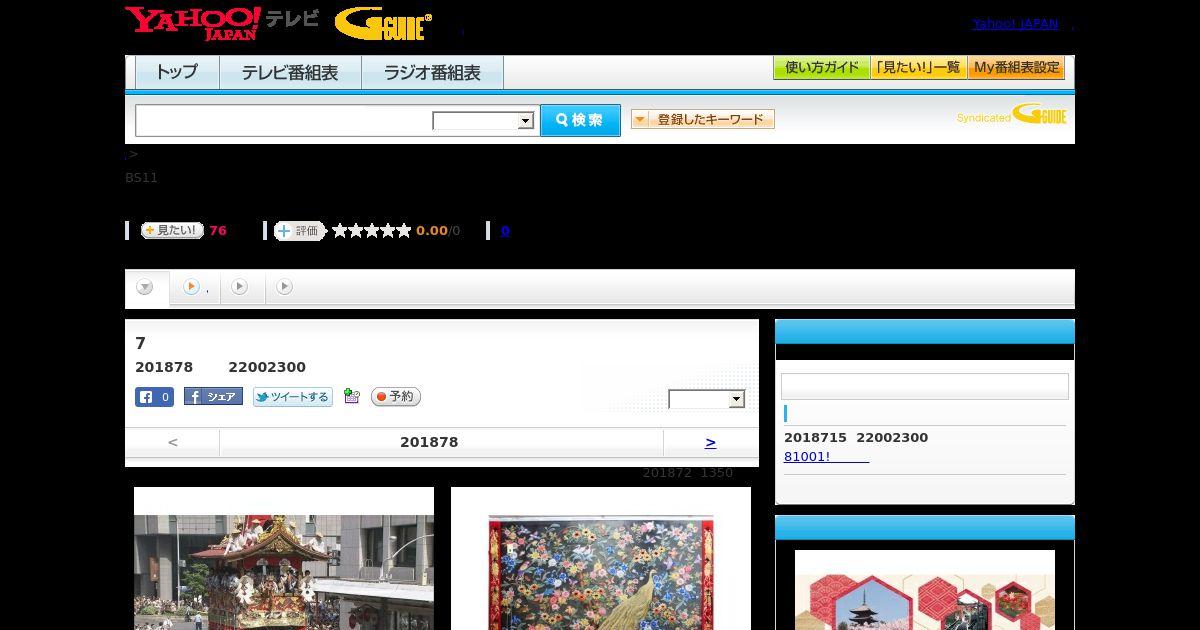The width and height of the screenshot is (1200, 630).
Task: Click the five-star rating display
Action: coord(372,231)
